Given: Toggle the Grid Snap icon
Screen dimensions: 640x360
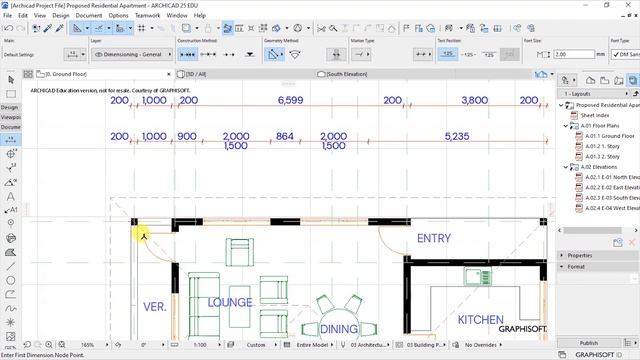Looking at the screenshot, I should 142,28.
